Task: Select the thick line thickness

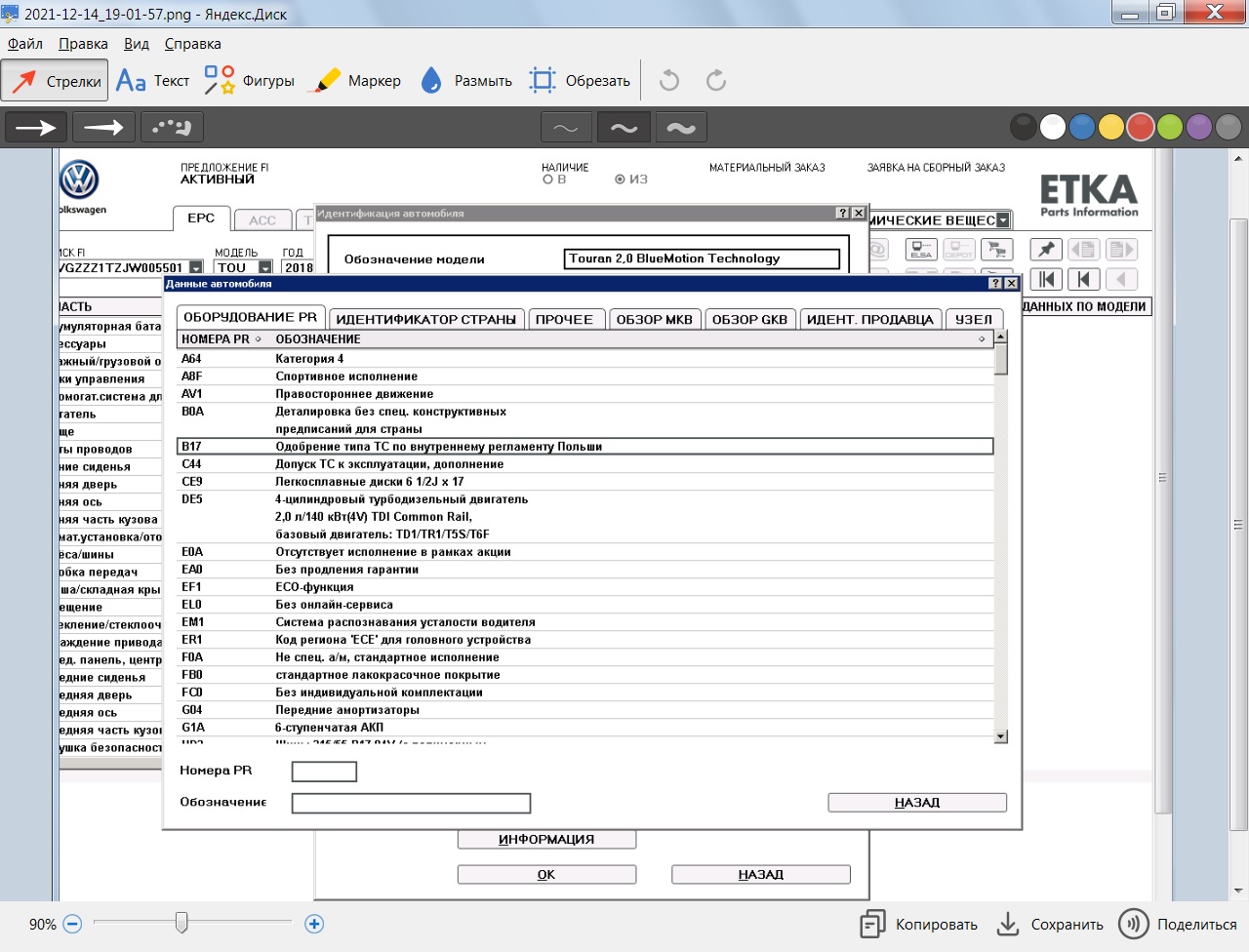Action: click(681, 127)
